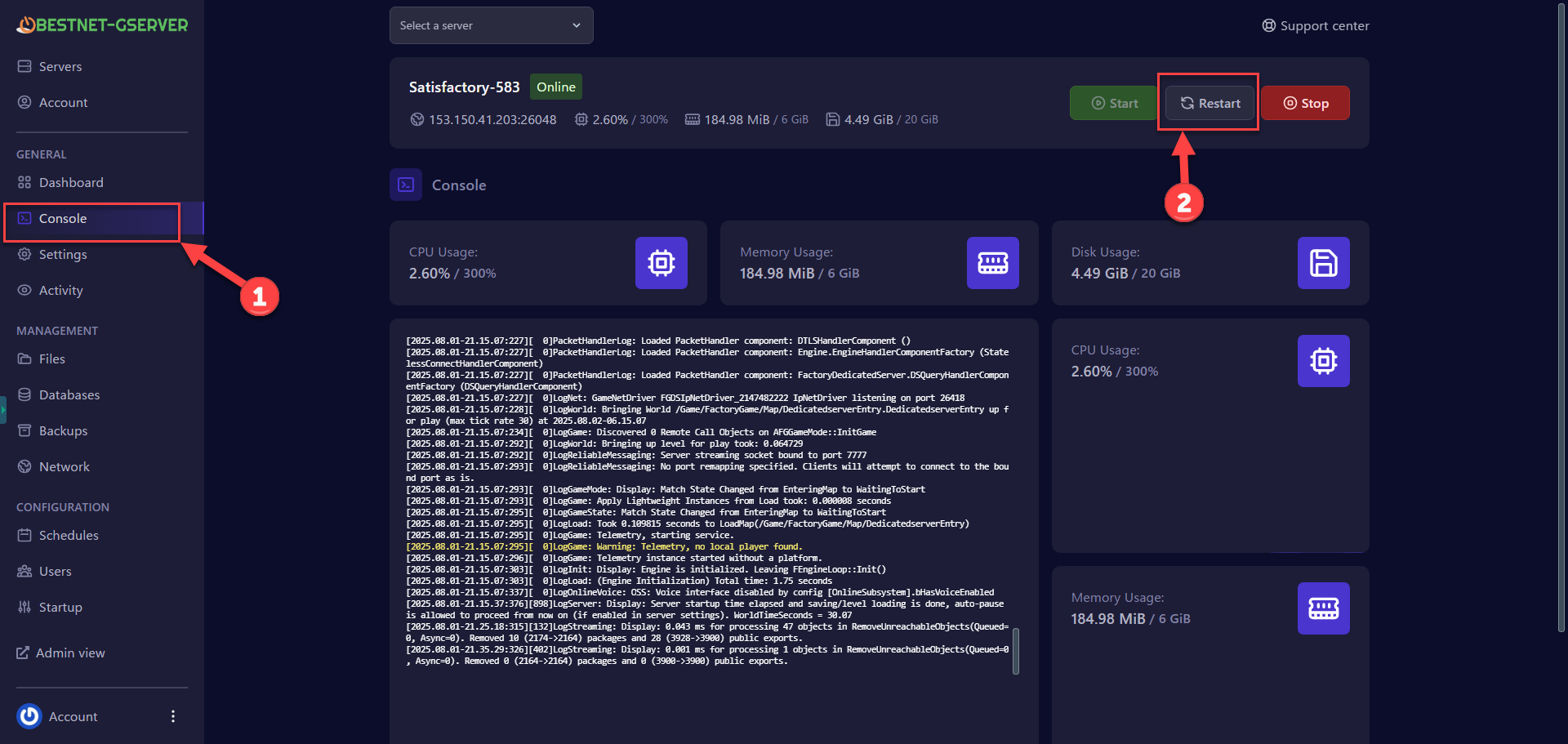This screenshot has width=1568, height=744.
Task: Click the Databases icon in sidebar
Action: click(24, 394)
